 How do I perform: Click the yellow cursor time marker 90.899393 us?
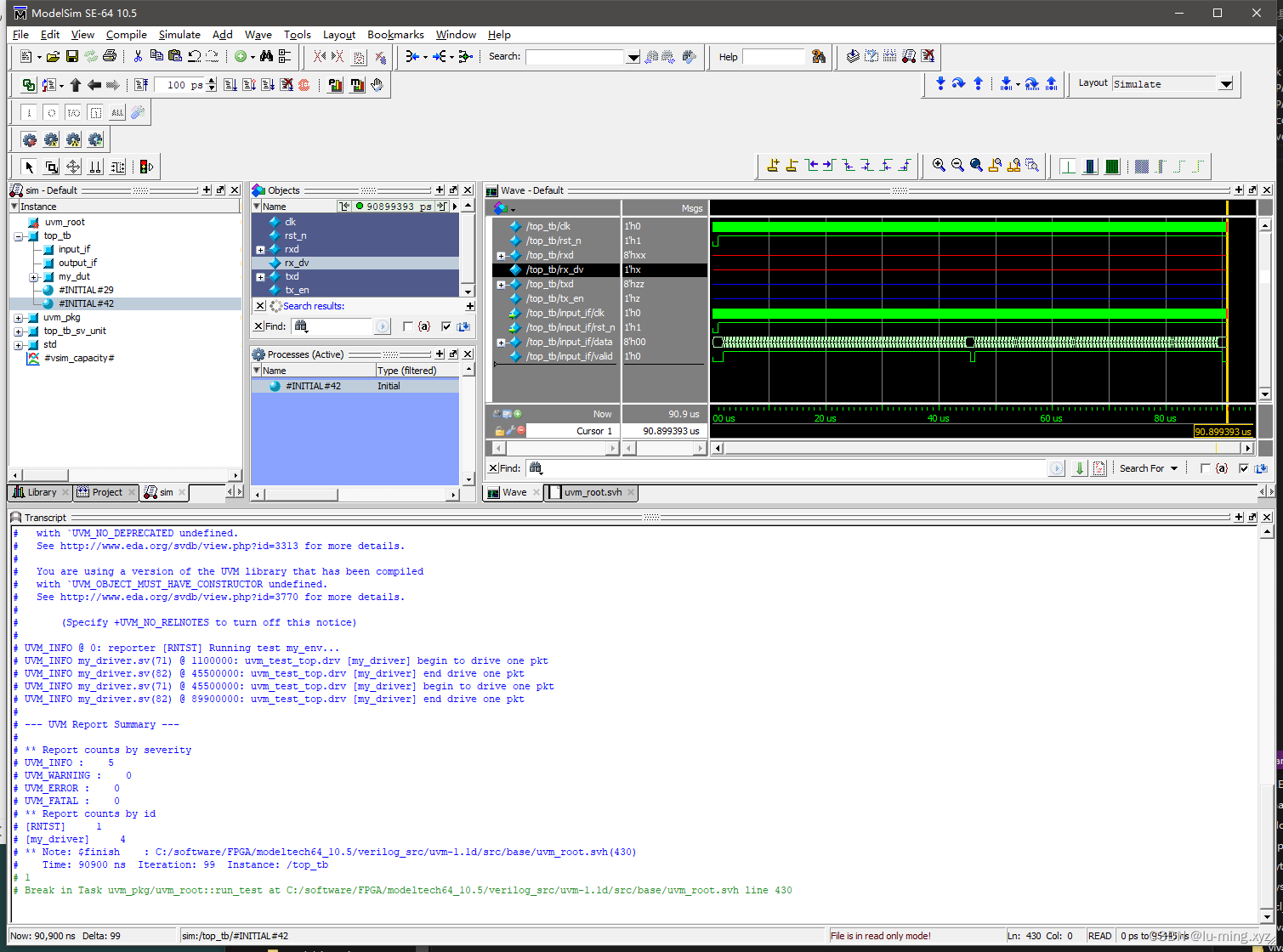1223,432
